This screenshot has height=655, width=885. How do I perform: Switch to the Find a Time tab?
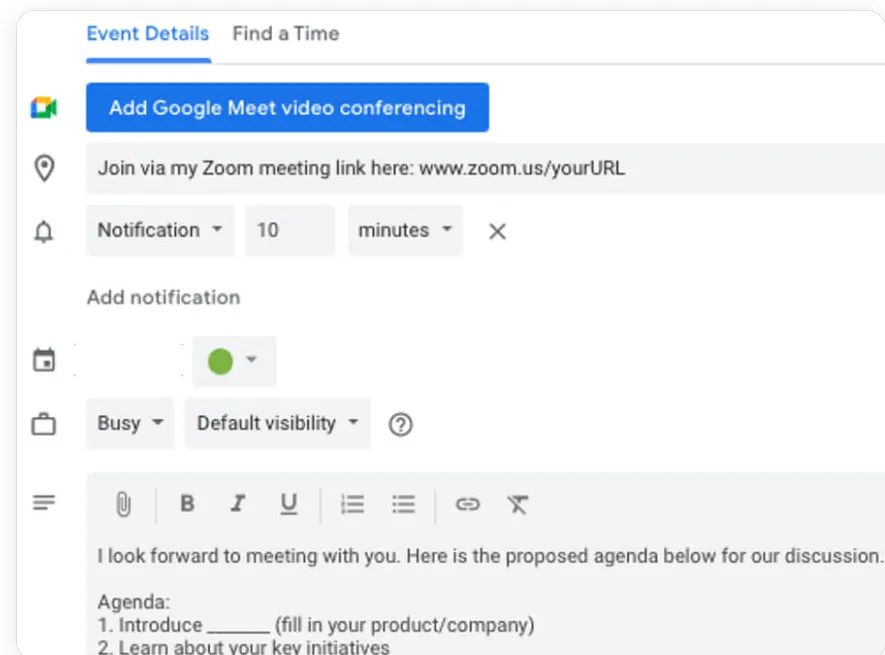tap(286, 34)
